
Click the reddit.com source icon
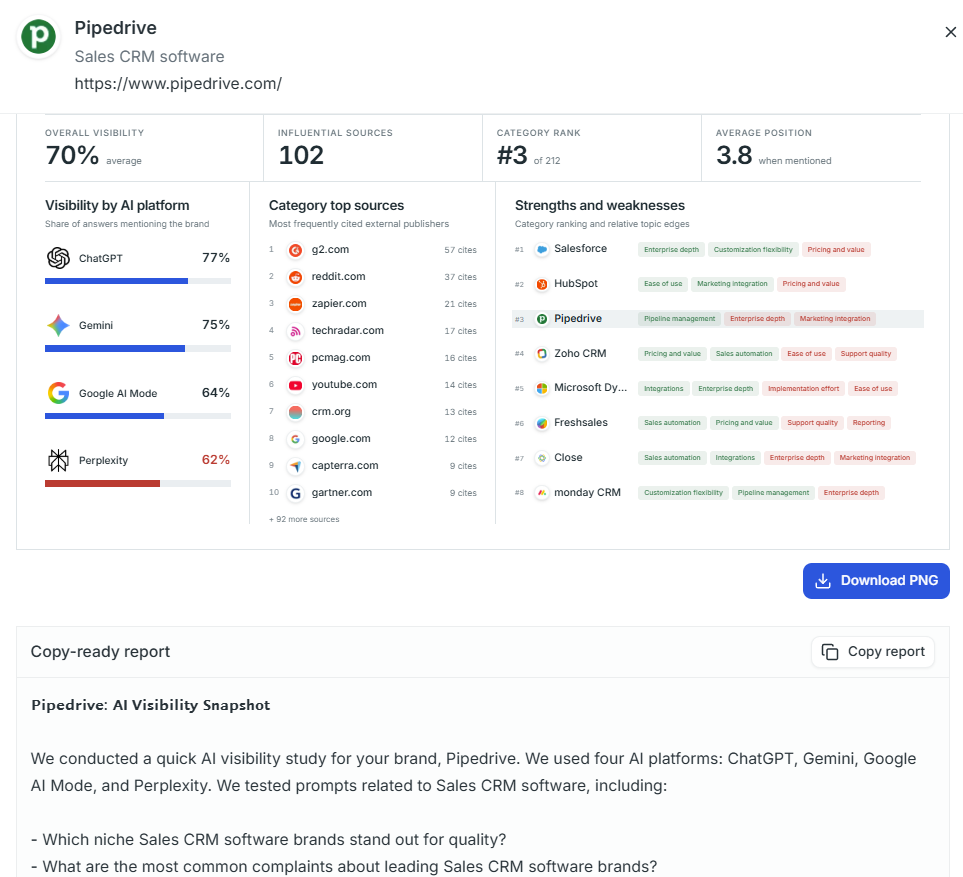[x=295, y=277]
